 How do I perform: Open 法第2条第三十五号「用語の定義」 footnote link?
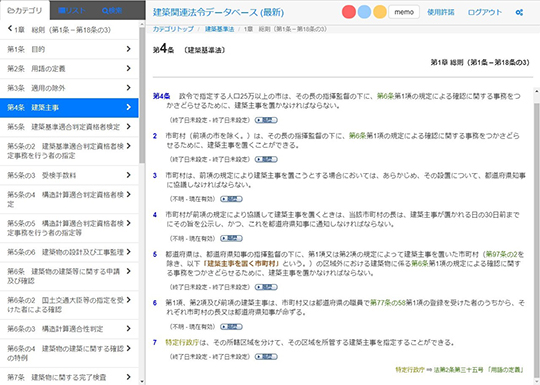coord(479,370)
